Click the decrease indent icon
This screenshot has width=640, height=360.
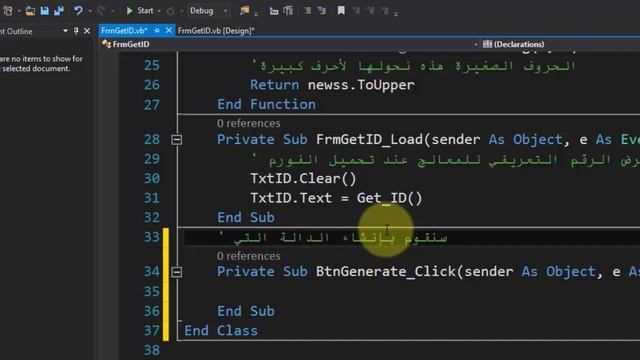(307, 11)
